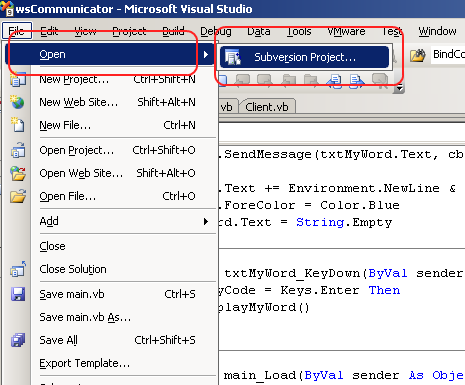Click 'main_Load' text in code editor
The width and height of the screenshot is (465, 385).
coord(260,376)
